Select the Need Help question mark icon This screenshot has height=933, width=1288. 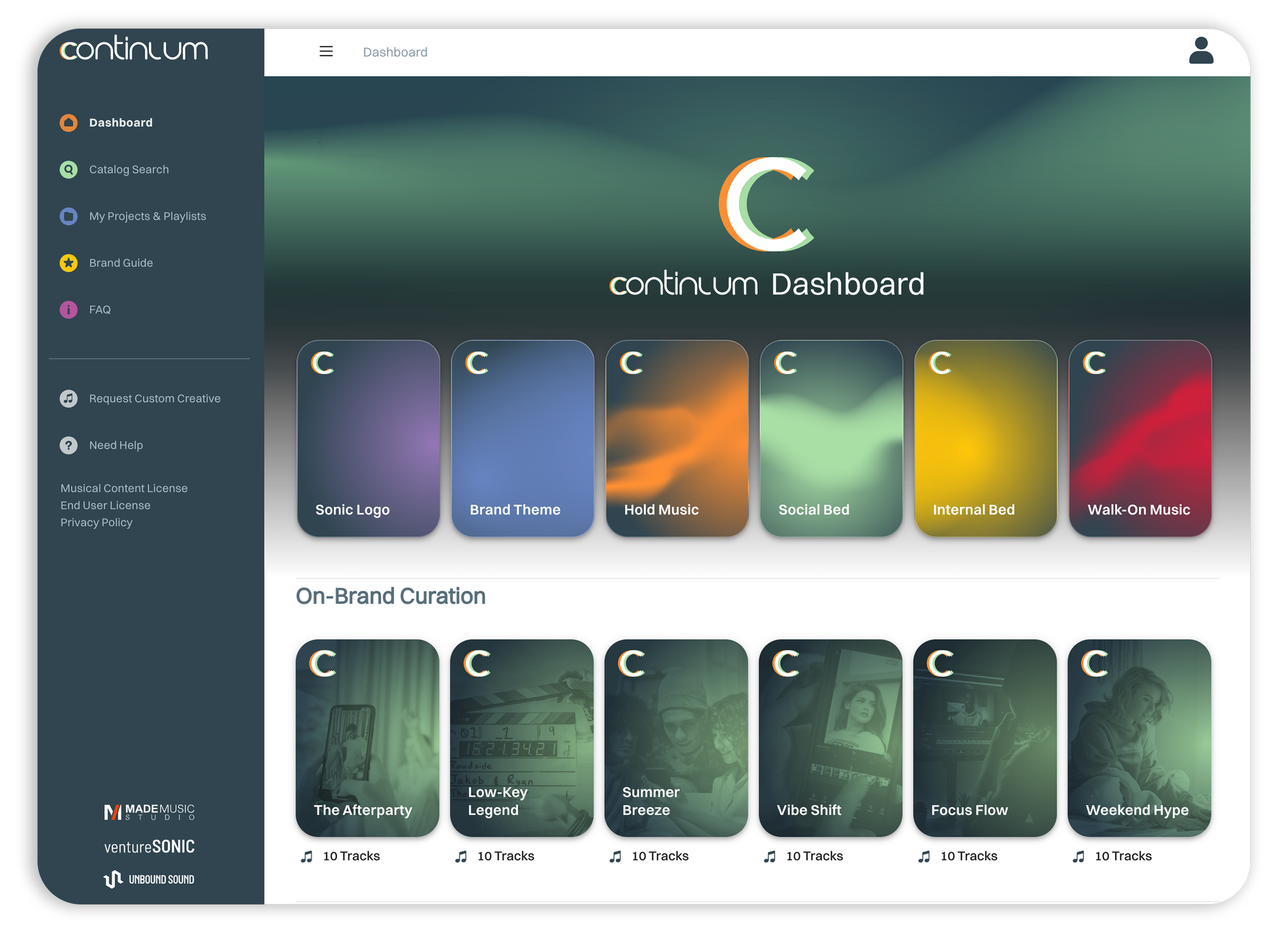pos(68,445)
